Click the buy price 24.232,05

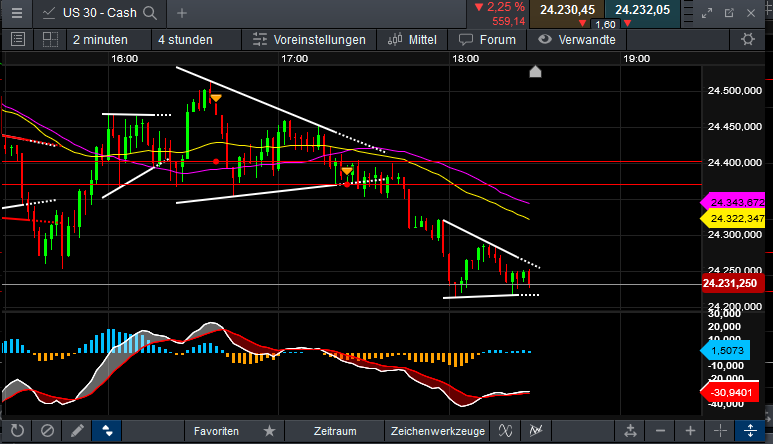pos(642,10)
